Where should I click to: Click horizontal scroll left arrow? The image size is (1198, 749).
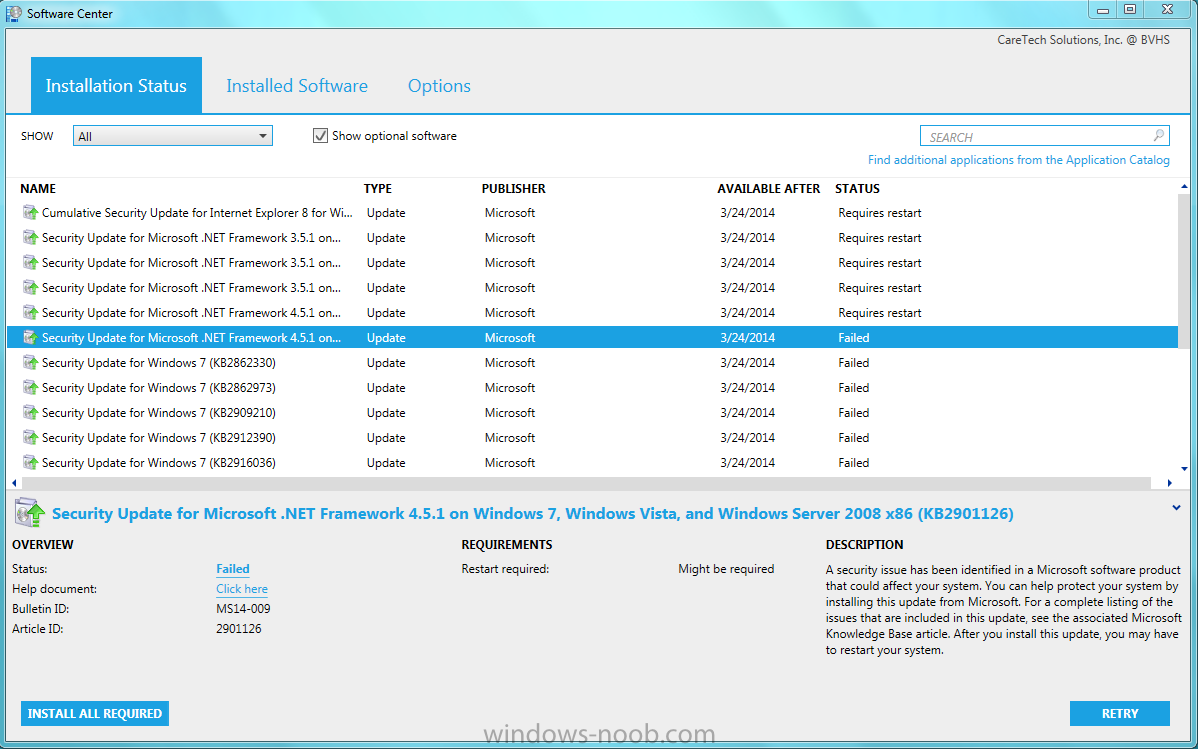click(x=15, y=483)
